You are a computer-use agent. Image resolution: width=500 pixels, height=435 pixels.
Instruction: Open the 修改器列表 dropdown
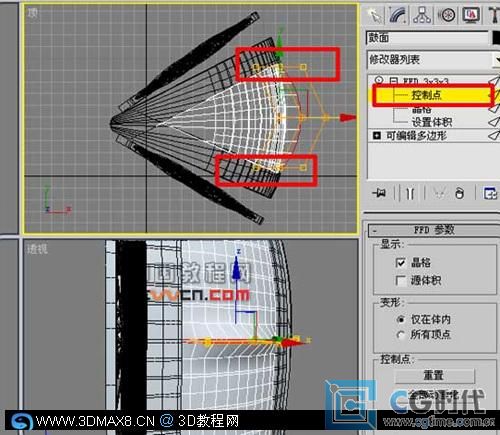tap(433, 60)
